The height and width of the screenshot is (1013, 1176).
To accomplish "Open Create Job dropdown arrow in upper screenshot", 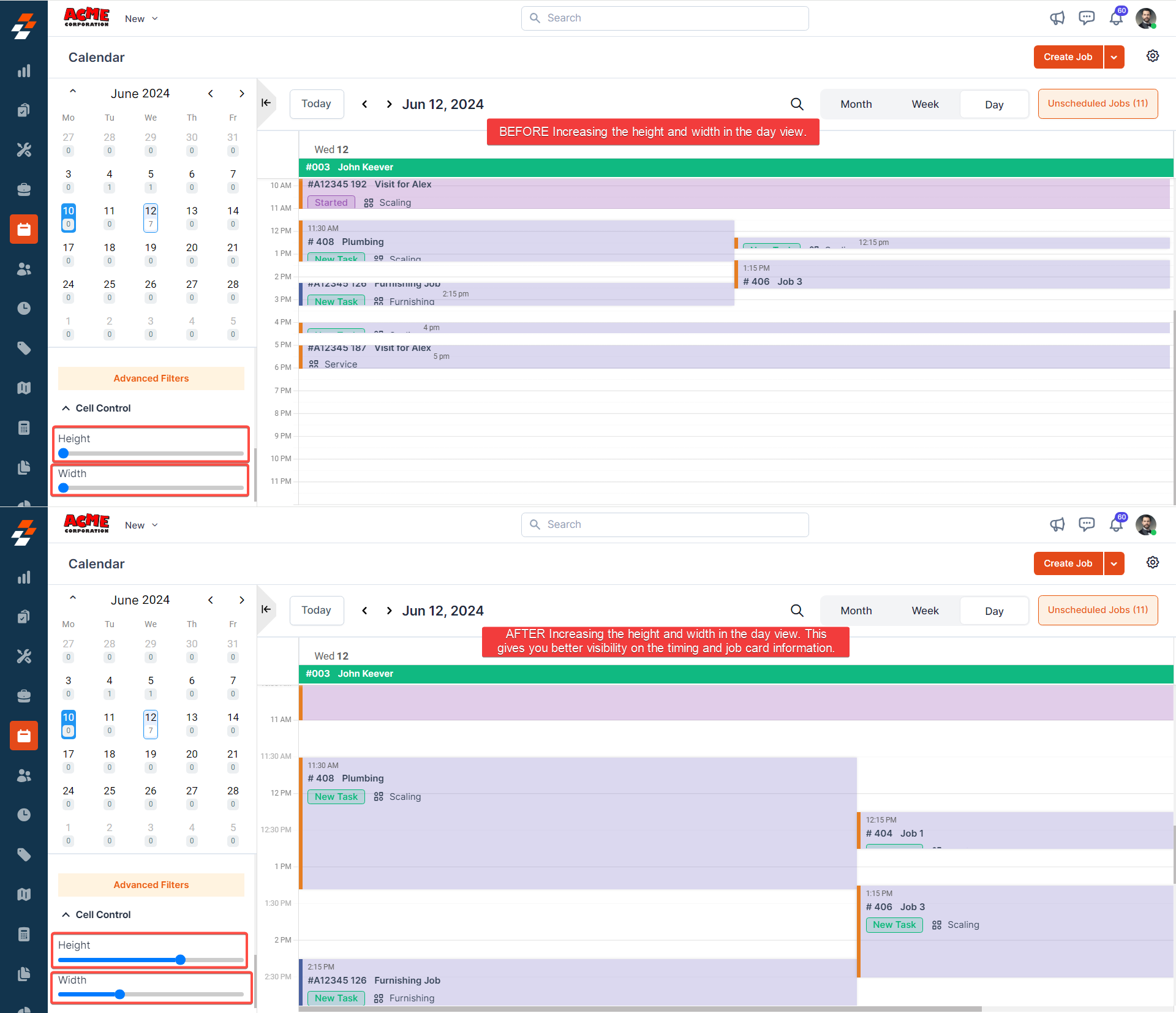I will (x=1114, y=57).
